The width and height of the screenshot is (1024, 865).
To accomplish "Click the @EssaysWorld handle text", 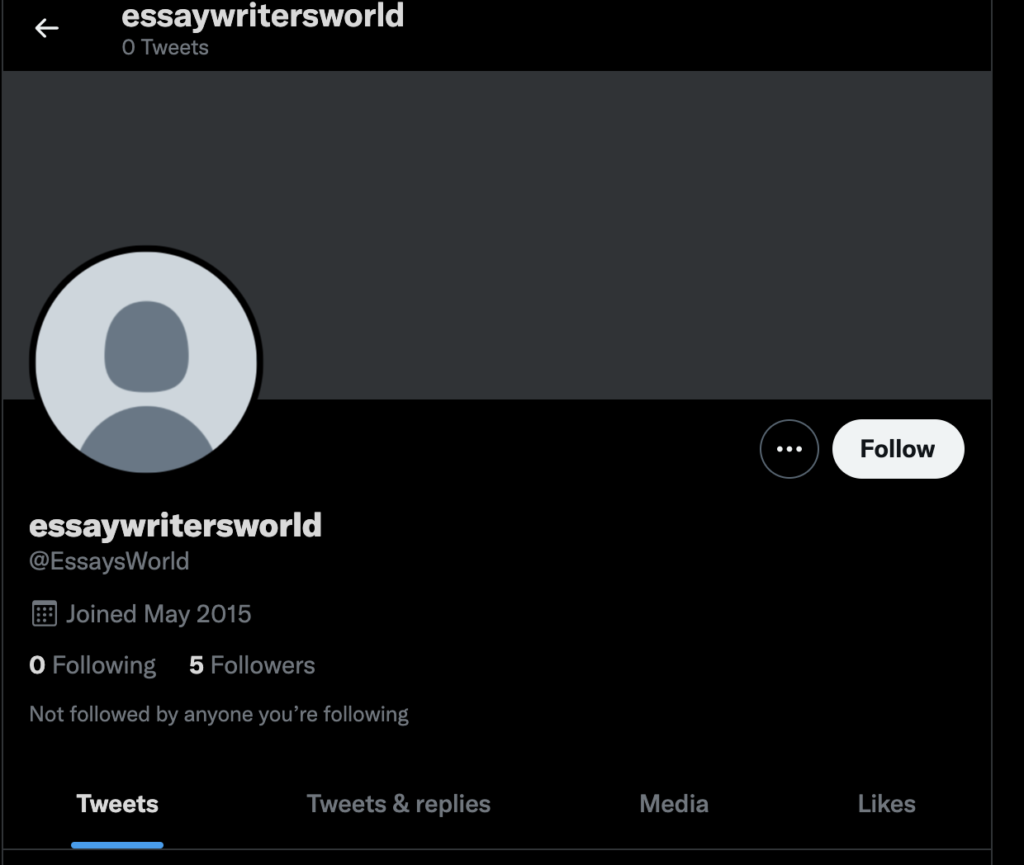I will coord(109,561).
